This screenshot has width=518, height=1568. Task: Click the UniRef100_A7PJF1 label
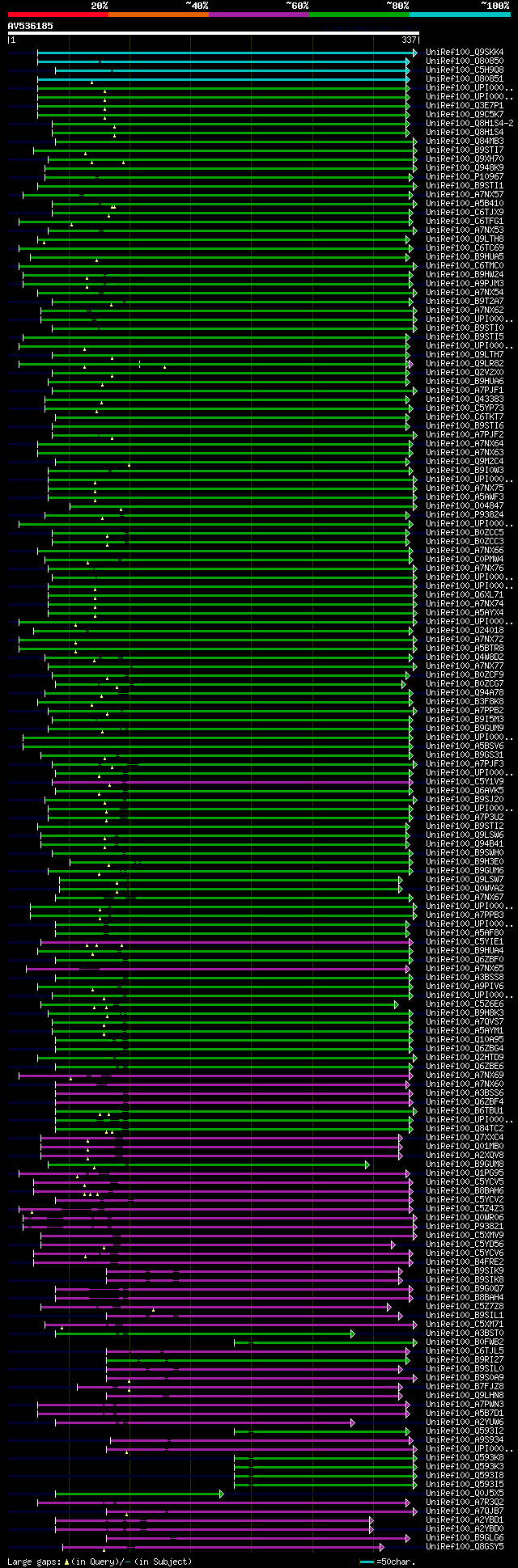(x=465, y=391)
